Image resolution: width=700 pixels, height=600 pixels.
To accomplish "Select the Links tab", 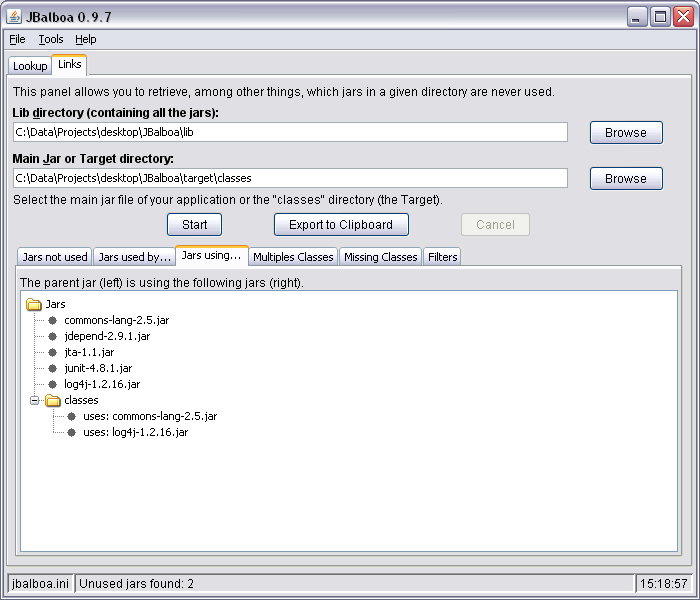I will point(70,64).
